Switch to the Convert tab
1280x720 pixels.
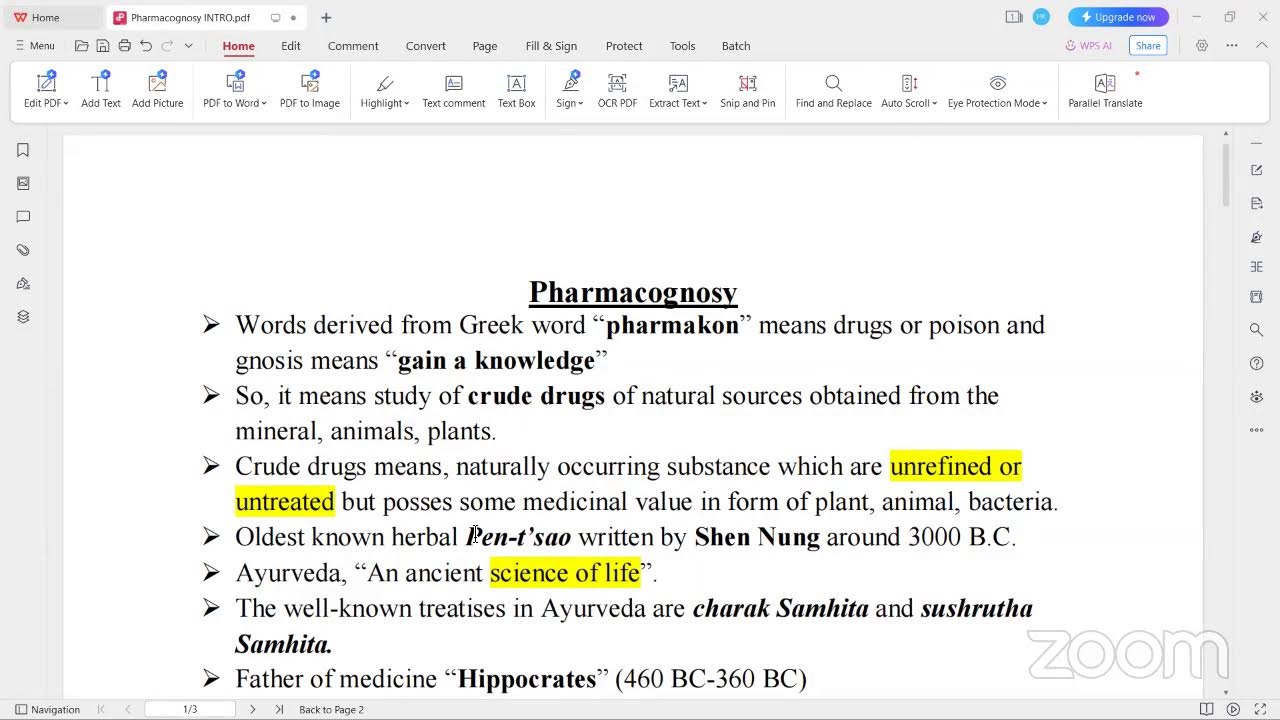(x=426, y=46)
